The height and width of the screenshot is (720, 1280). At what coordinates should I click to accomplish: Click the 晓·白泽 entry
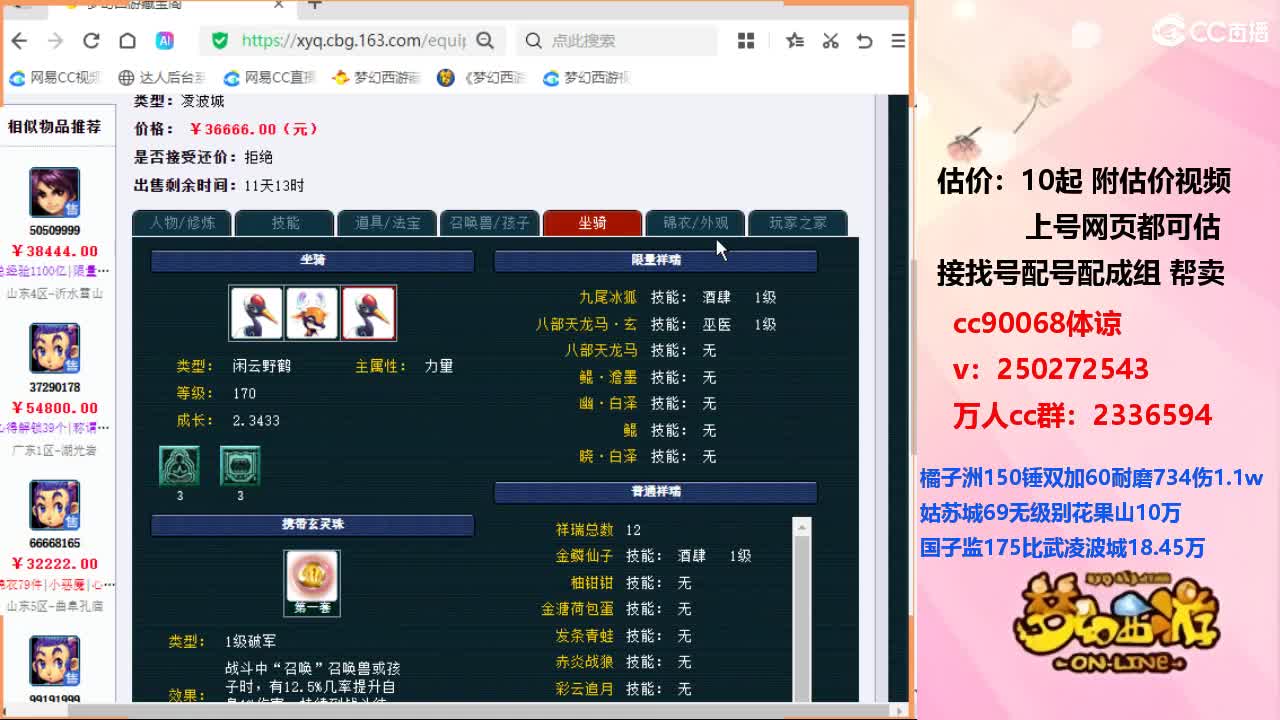[x=608, y=456]
